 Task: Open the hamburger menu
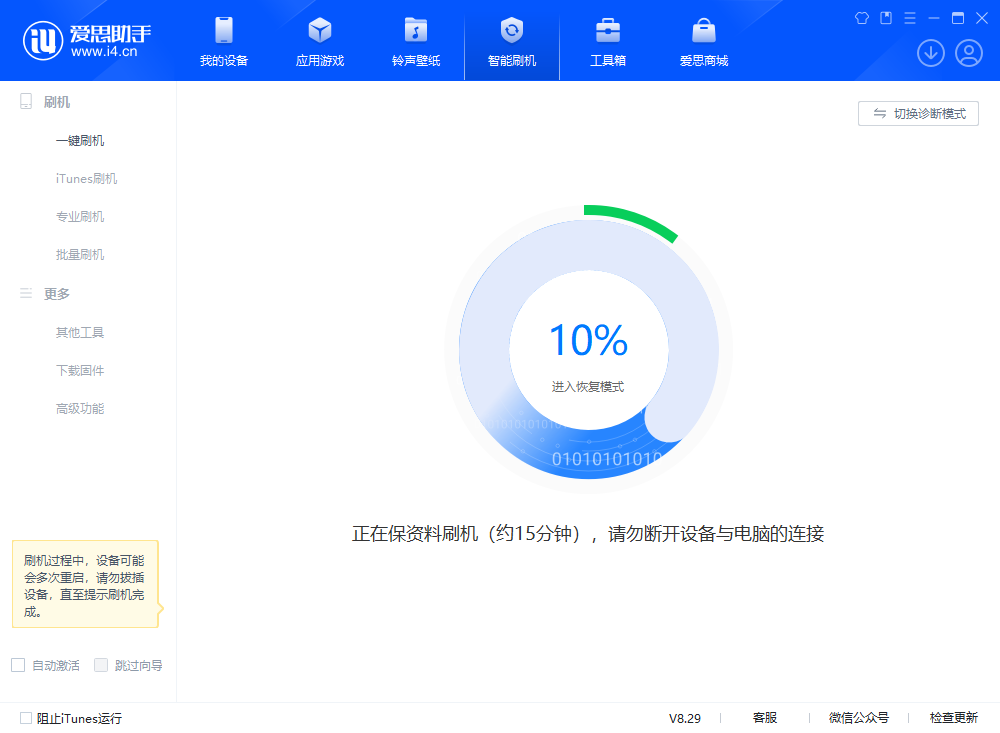click(x=908, y=17)
